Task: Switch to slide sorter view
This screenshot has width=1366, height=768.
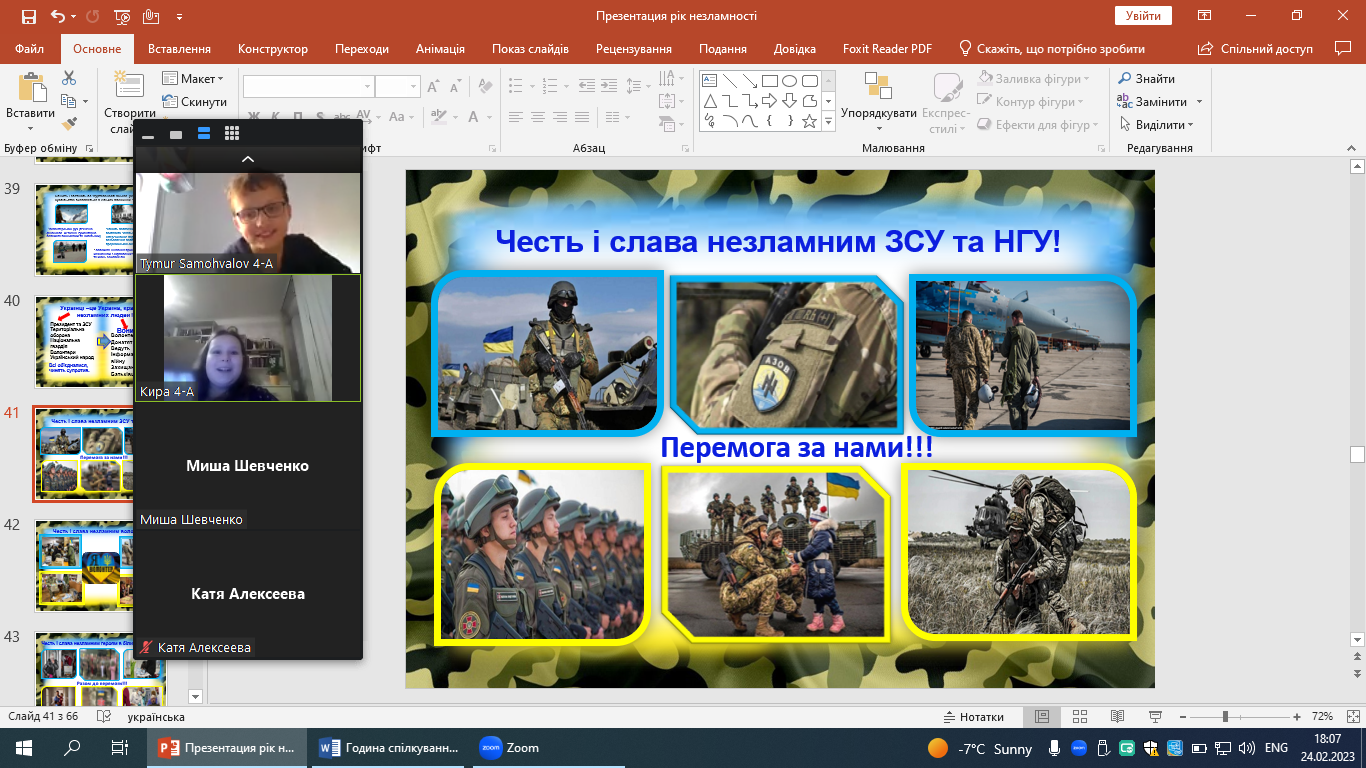Action: (x=1079, y=717)
